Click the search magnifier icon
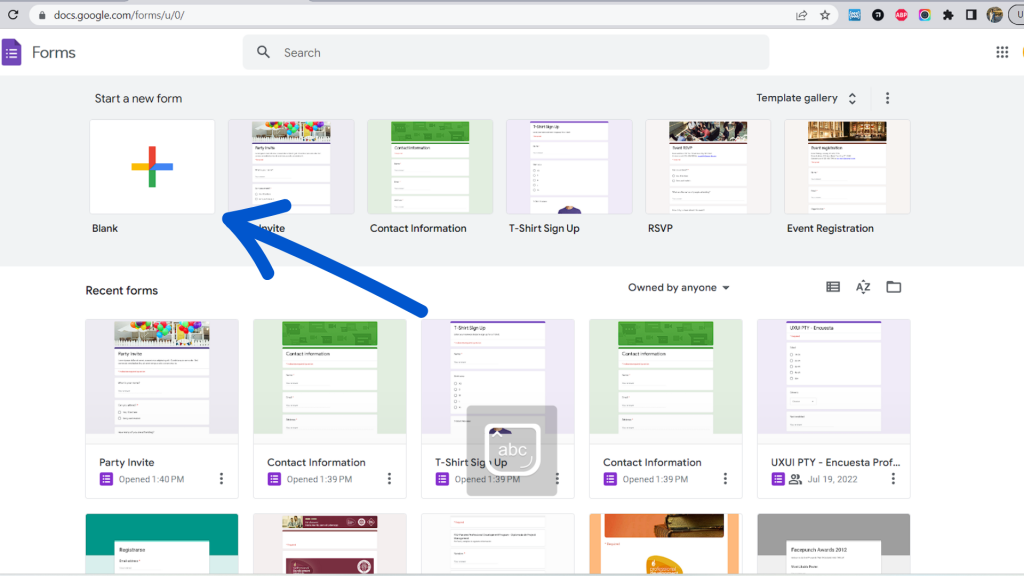Image resolution: width=1024 pixels, height=576 pixels. click(263, 52)
